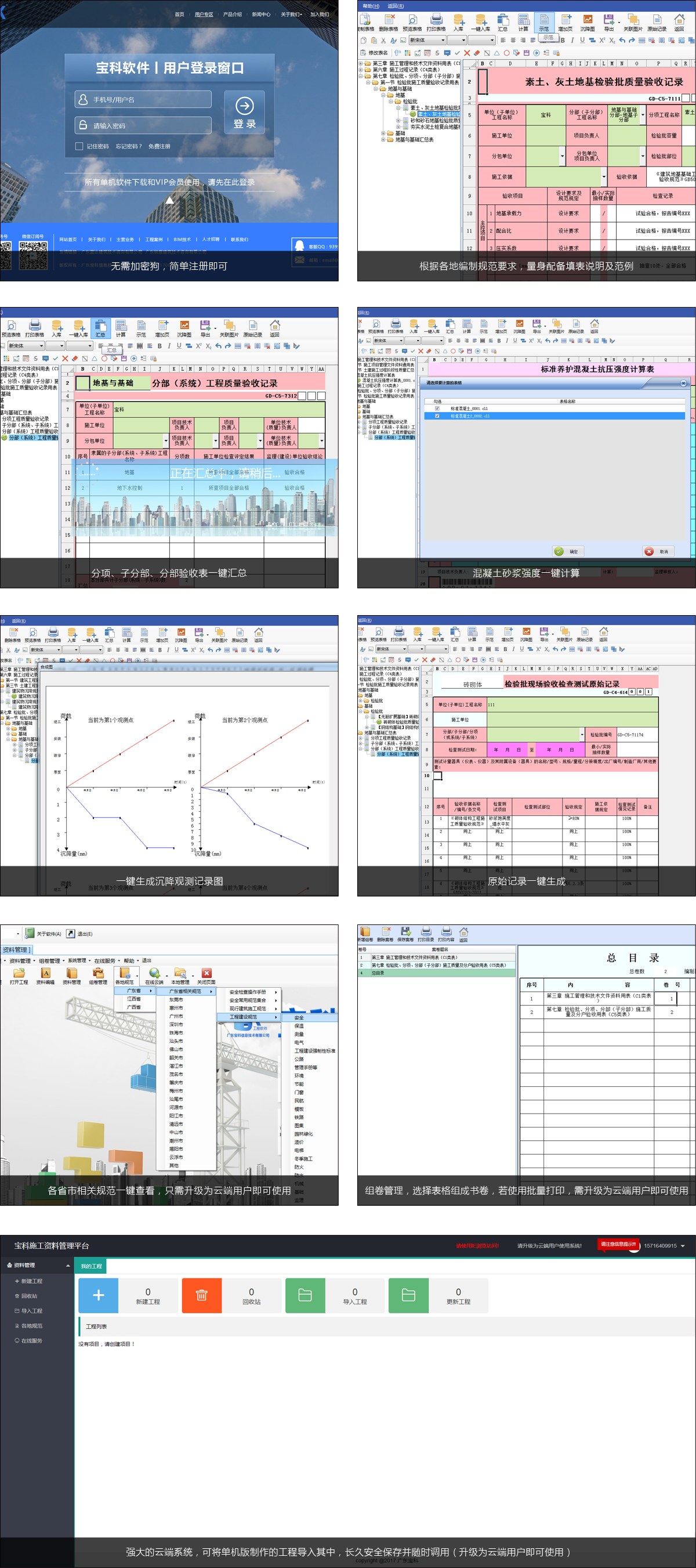Open 施工依据 cell dropdown in 素土灰土地基 form
Screen dimensions: 696x1568
pos(604,177)
